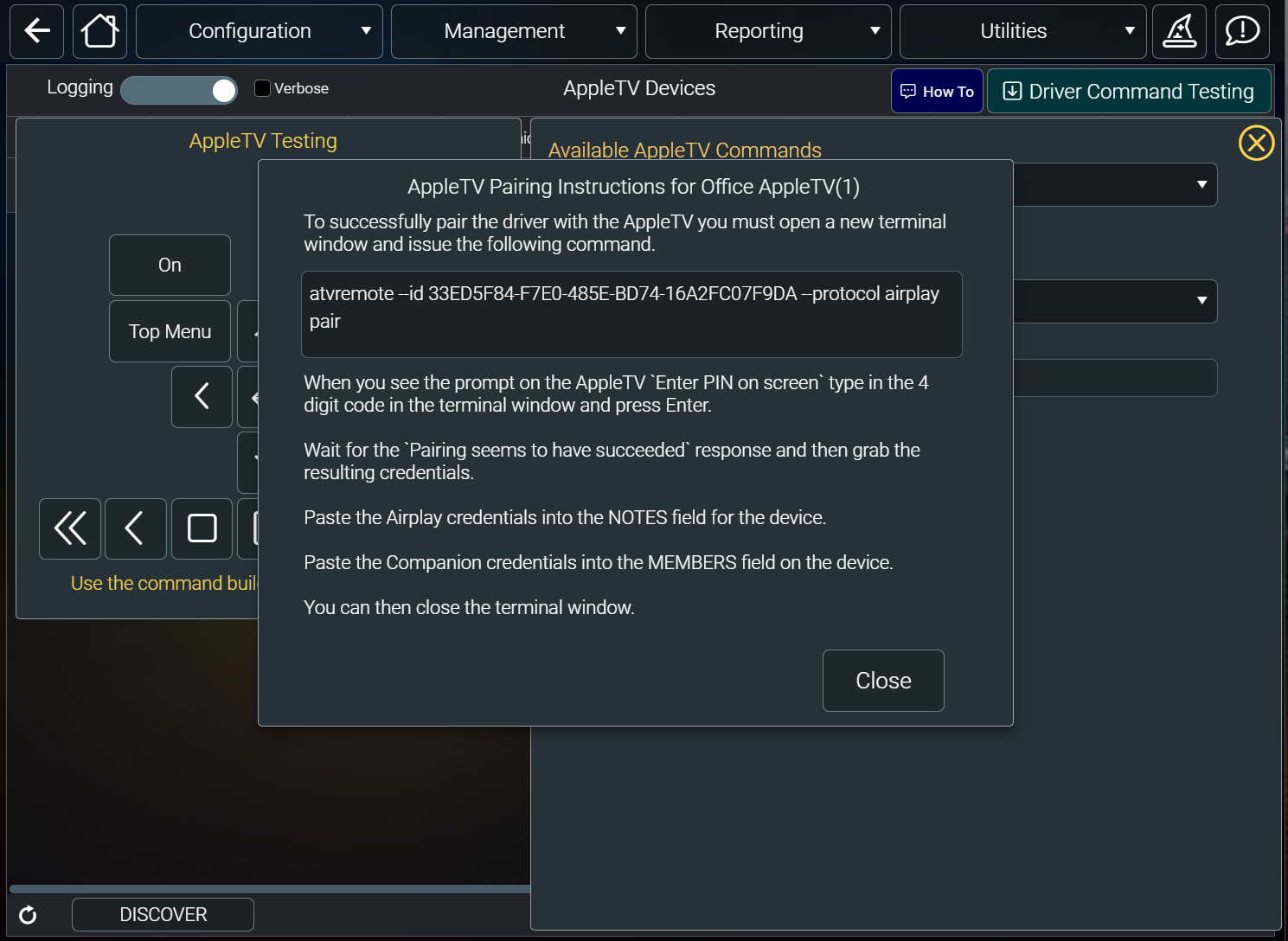1288x941 pixels.
Task: Click the DISCOVER button
Action: point(163,914)
